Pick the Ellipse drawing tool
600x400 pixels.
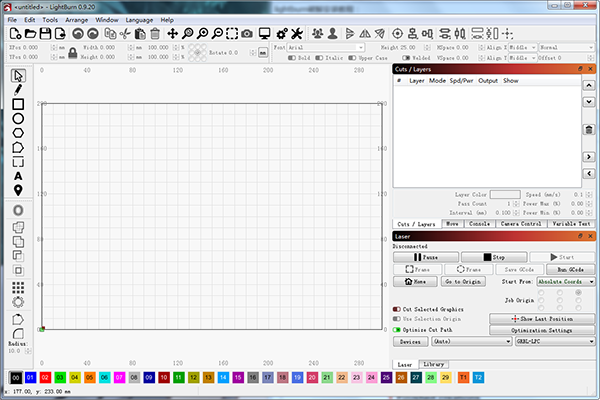click(x=18, y=119)
